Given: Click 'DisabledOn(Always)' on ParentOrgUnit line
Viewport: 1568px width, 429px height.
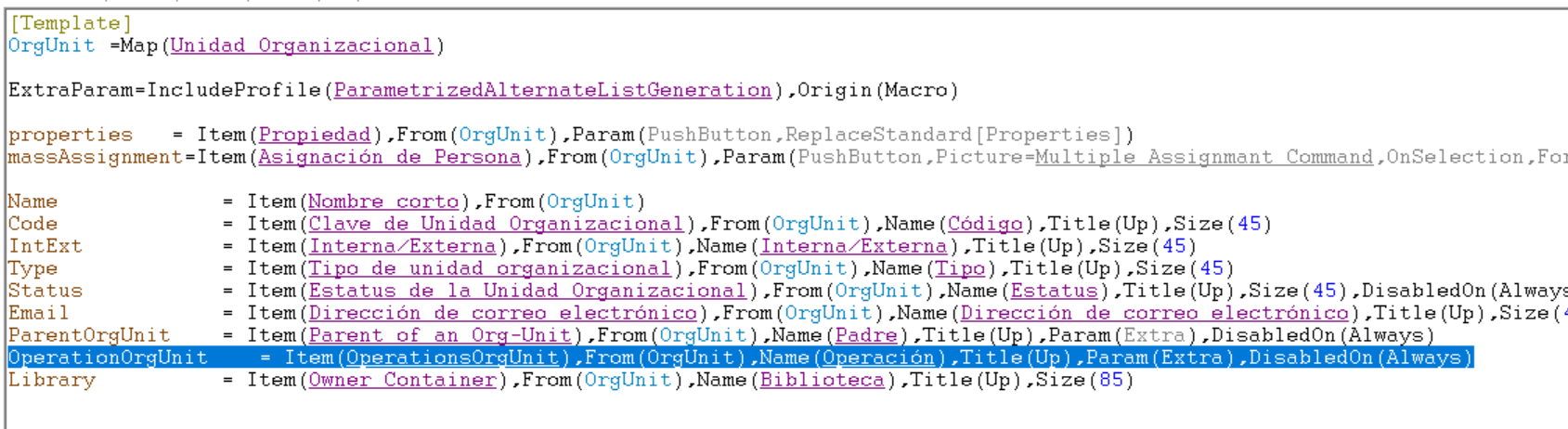Looking at the screenshot, I should [x=1323, y=335].
